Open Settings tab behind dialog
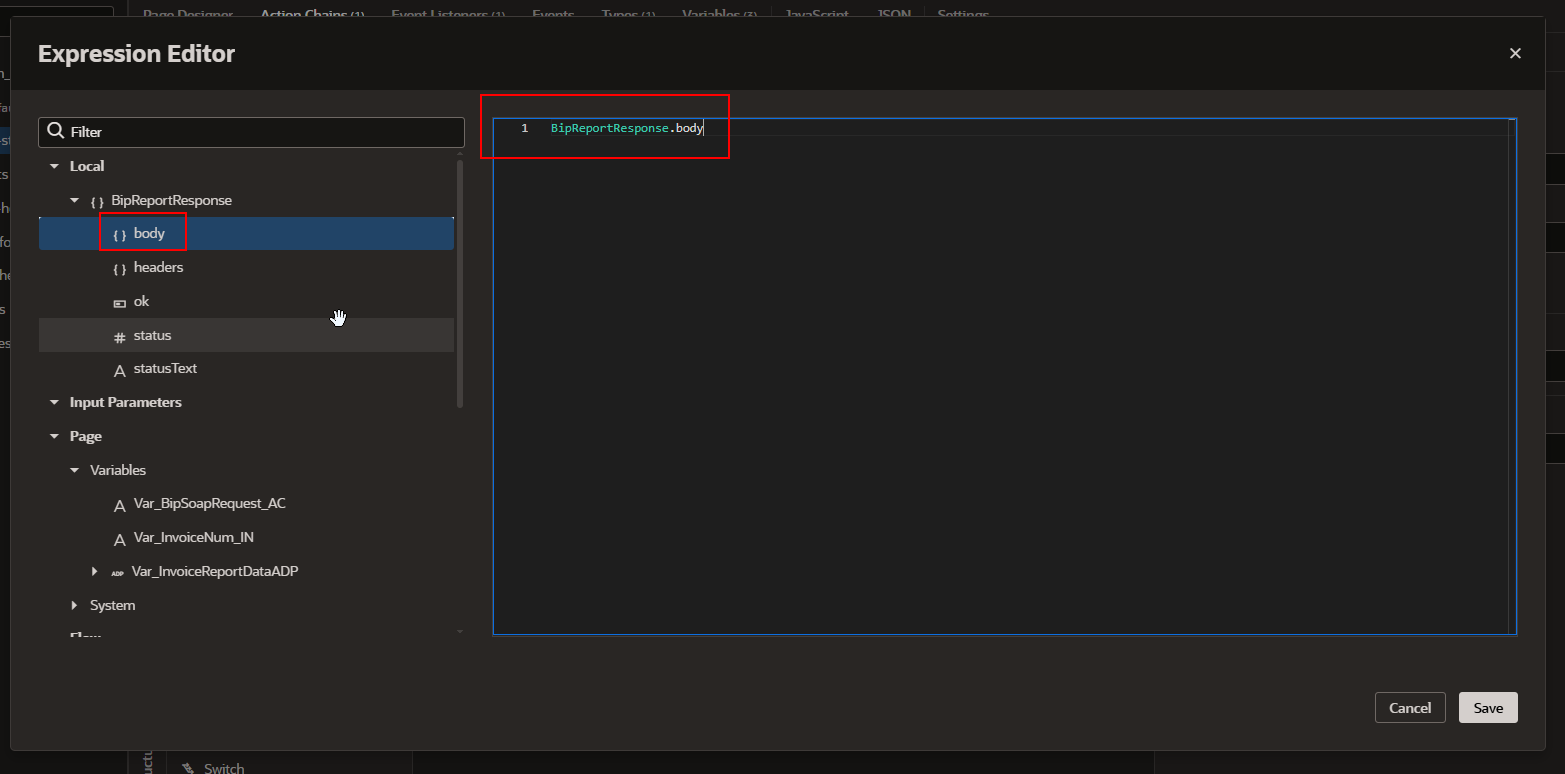The width and height of the screenshot is (1565, 774). [963, 15]
